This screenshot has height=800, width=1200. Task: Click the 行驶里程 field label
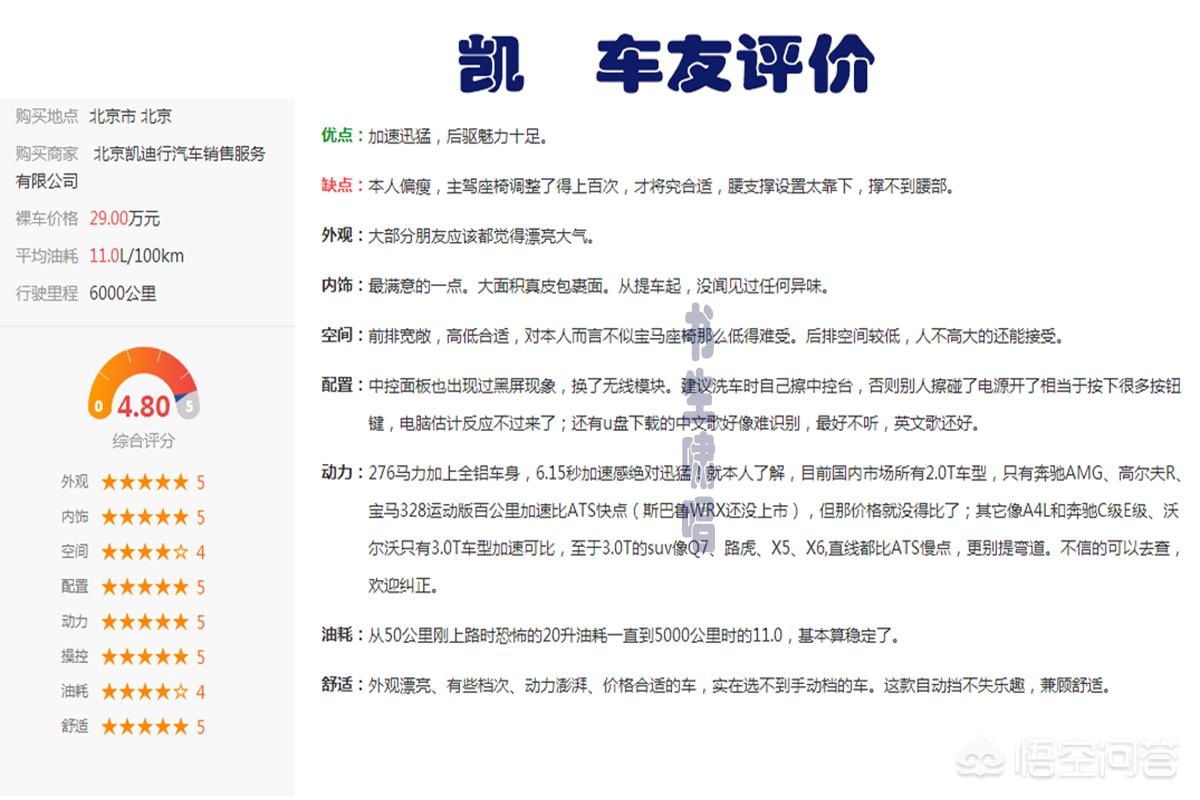(x=46, y=294)
